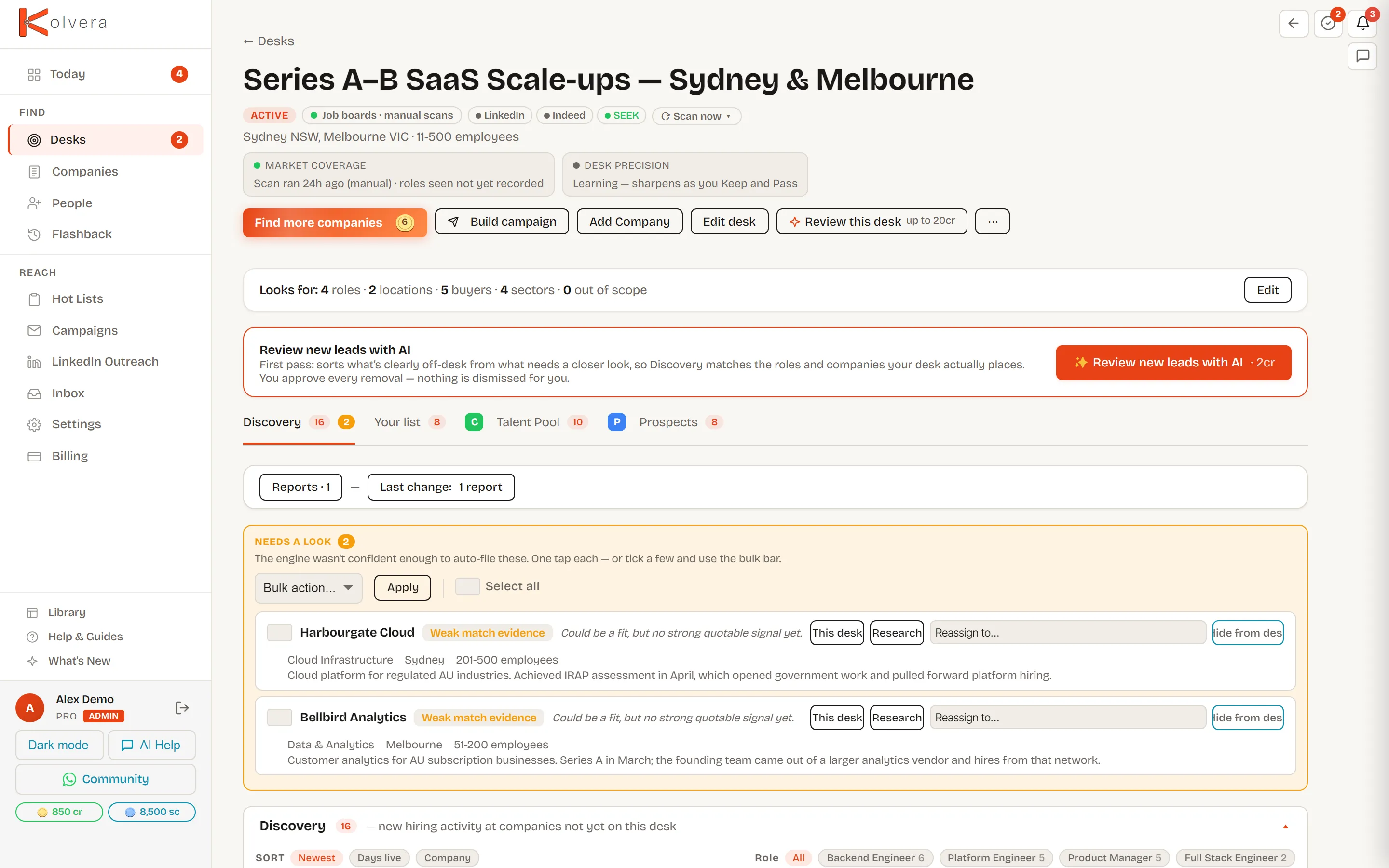This screenshot has width=1389, height=868.
Task: Click the Edit desk button
Action: pyautogui.click(x=729, y=222)
